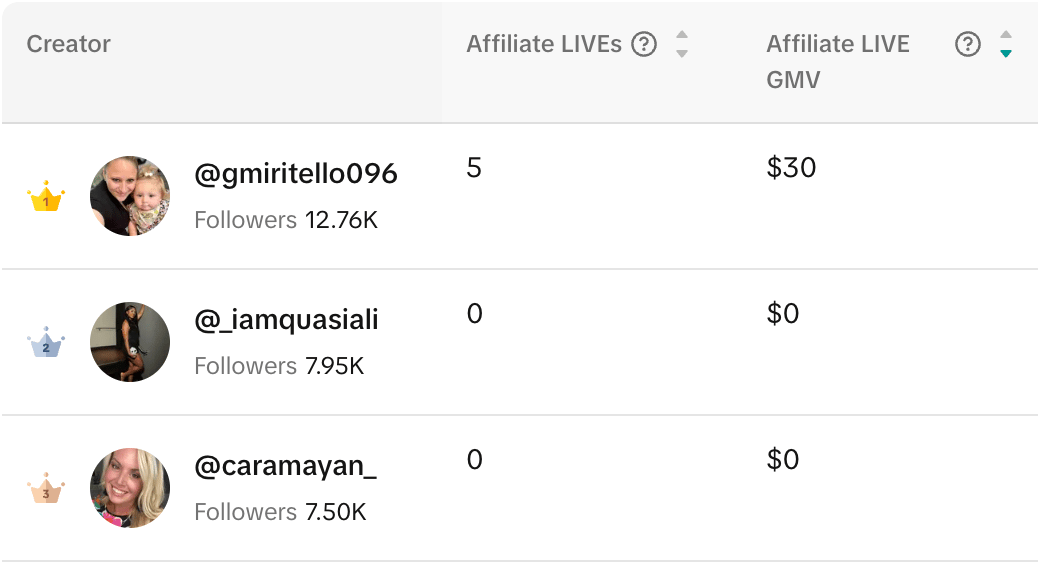Click the gold rank 1 crown icon
This screenshot has height=564, width=1038.
pyautogui.click(x=46, y=196)
